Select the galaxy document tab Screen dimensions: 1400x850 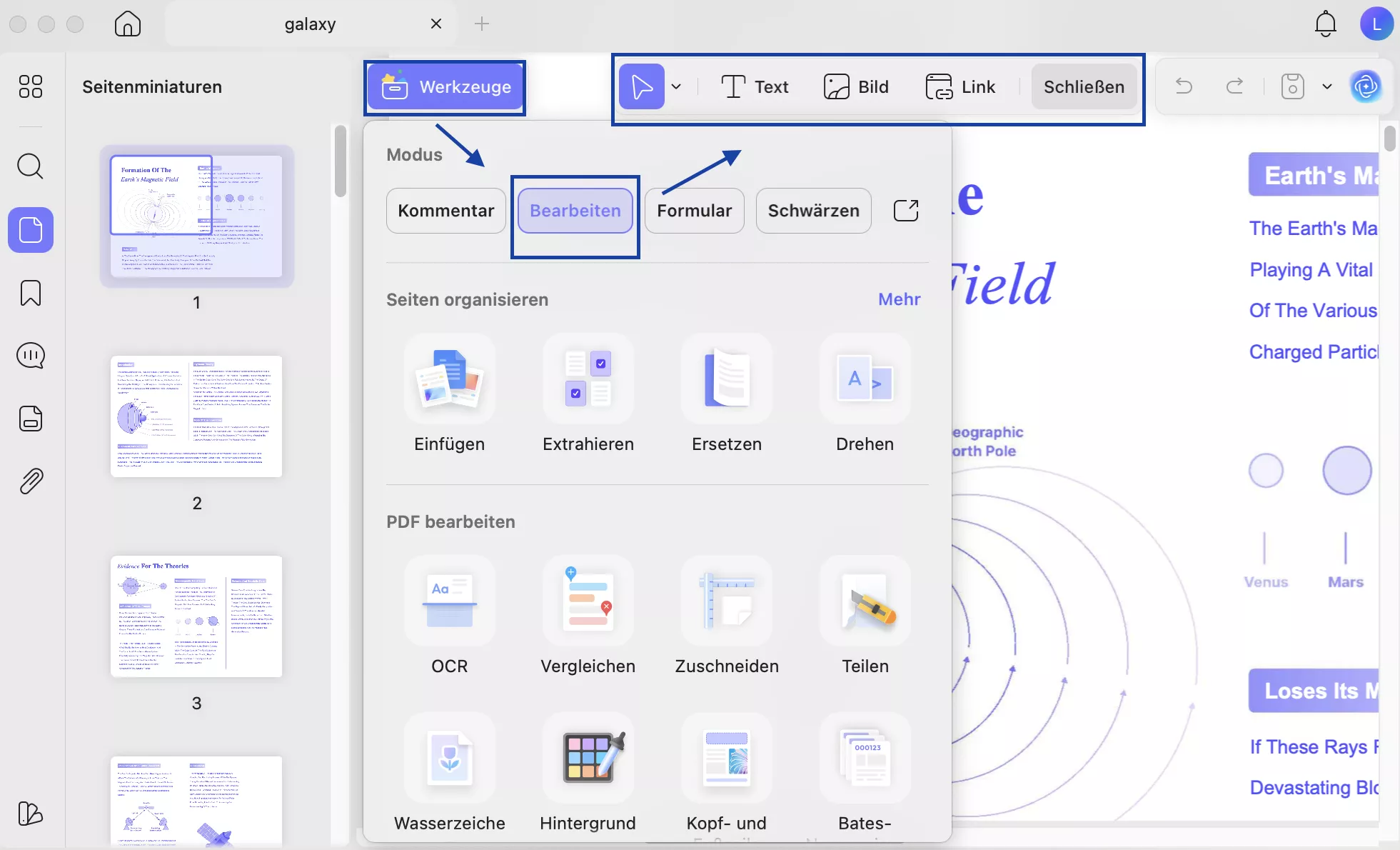310,24
